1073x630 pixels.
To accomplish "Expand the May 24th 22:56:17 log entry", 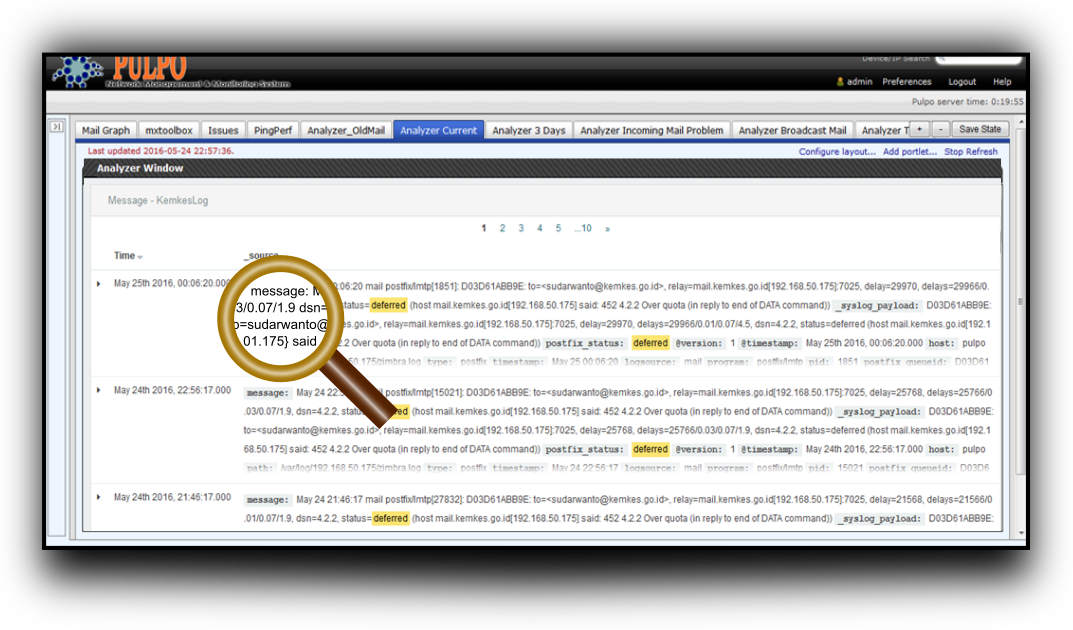I will (x=98, y=390).
